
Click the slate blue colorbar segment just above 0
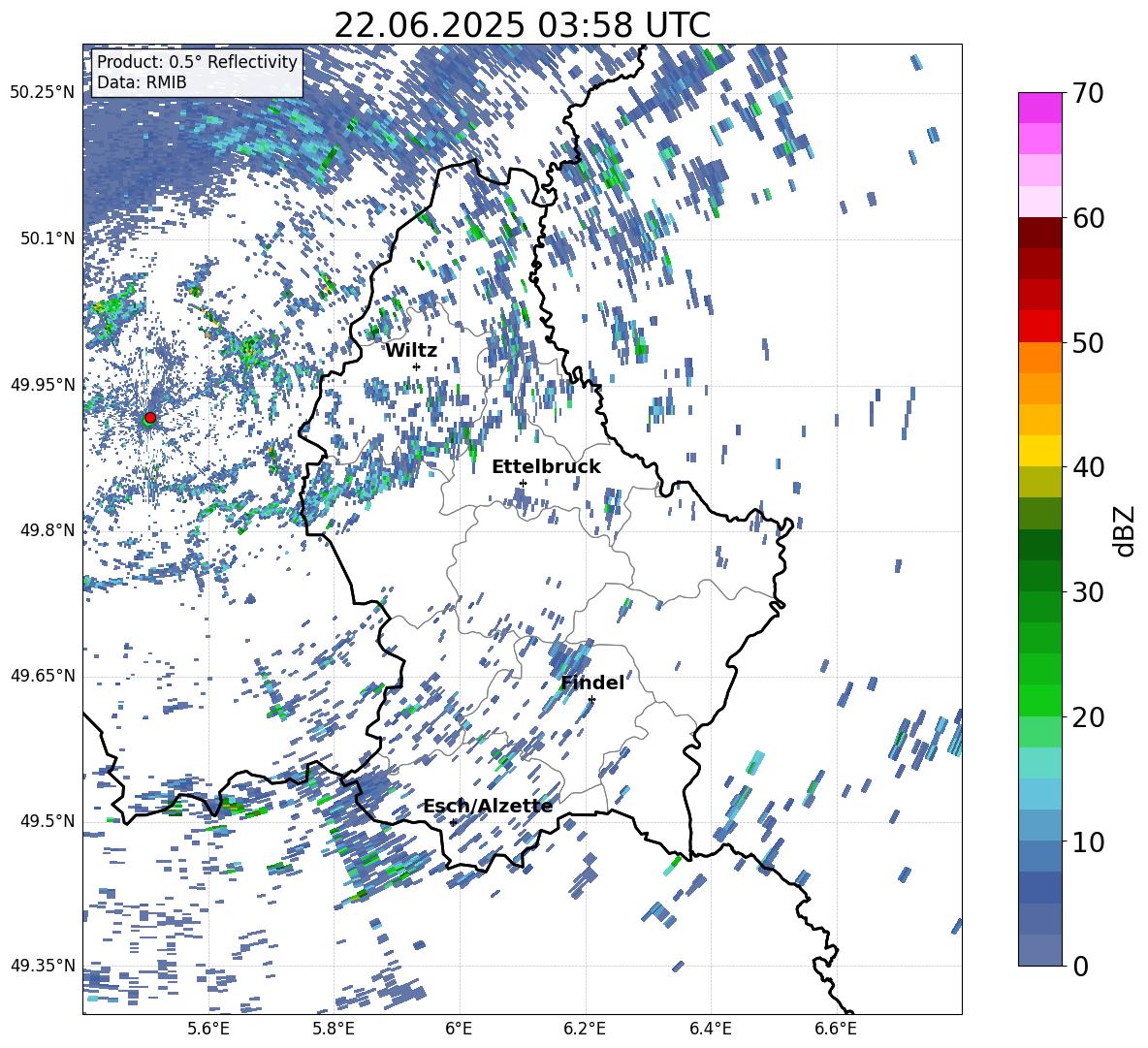1039,950
